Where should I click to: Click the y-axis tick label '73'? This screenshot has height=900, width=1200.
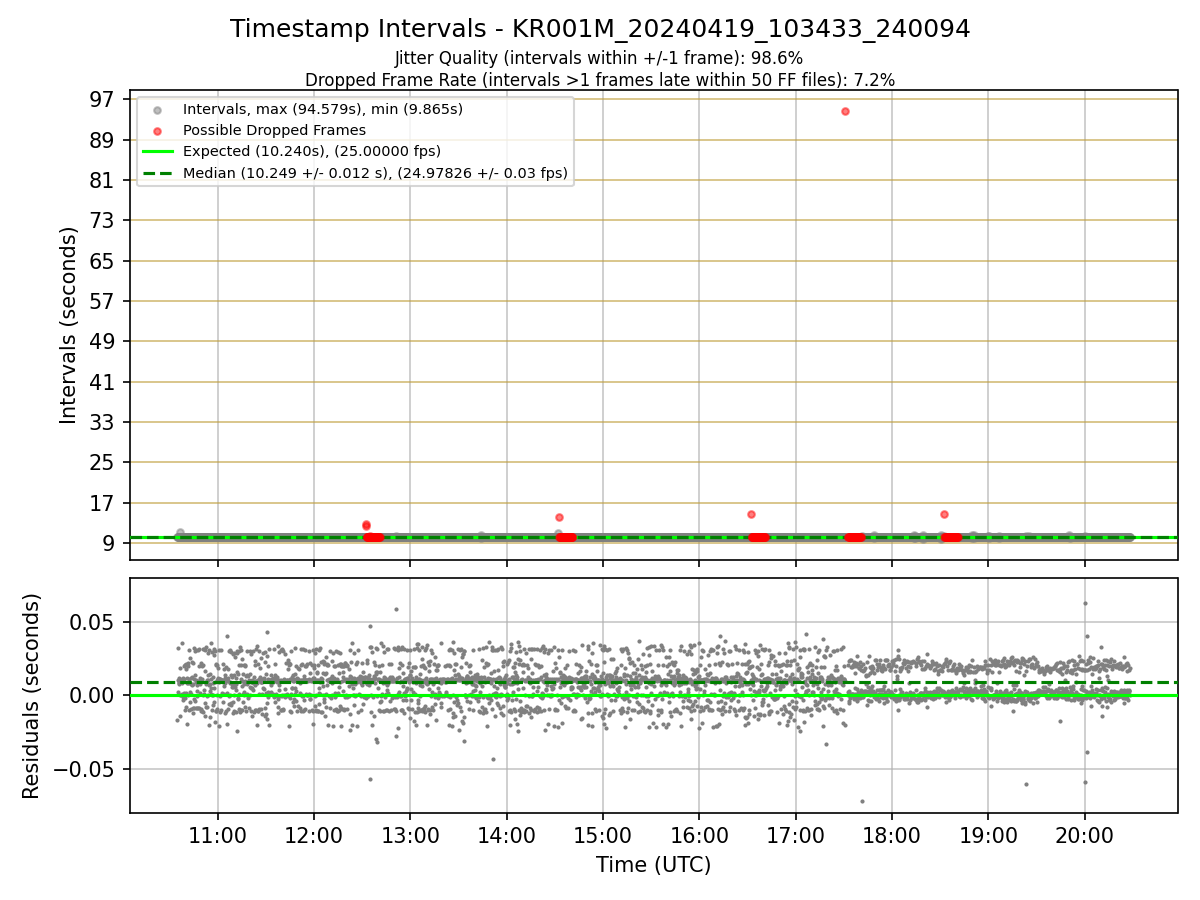tap(103, 220)
